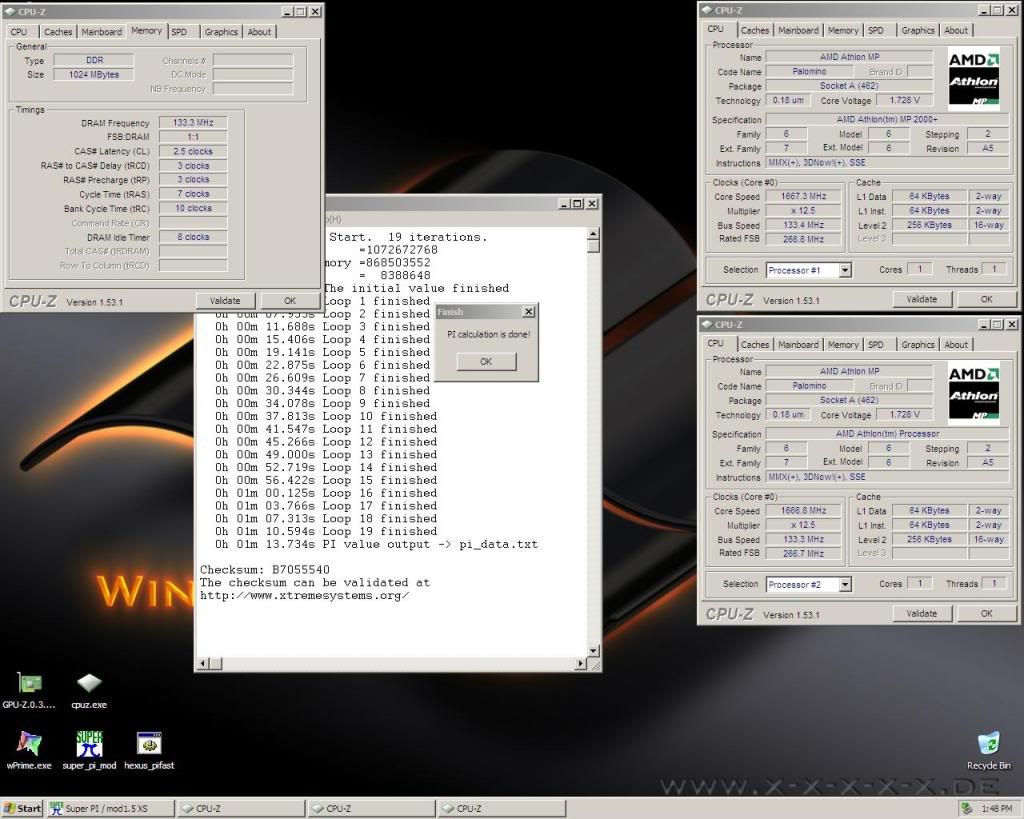Click the Start button on taskbar
This screenshot has width=1024, height=819.
click(22, 809)
